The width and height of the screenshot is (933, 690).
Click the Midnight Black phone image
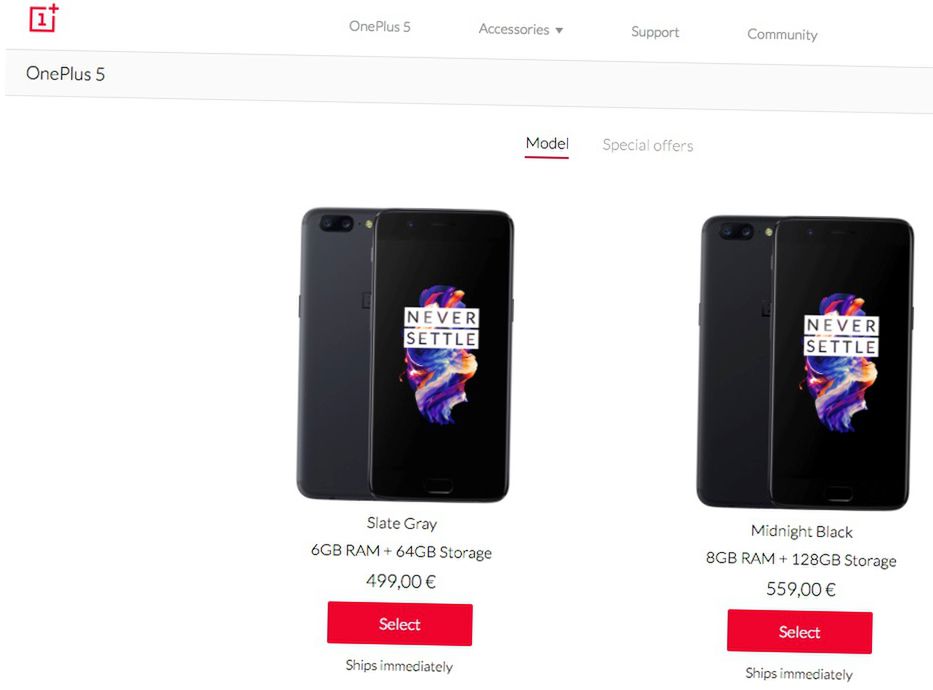pos(805,362)
